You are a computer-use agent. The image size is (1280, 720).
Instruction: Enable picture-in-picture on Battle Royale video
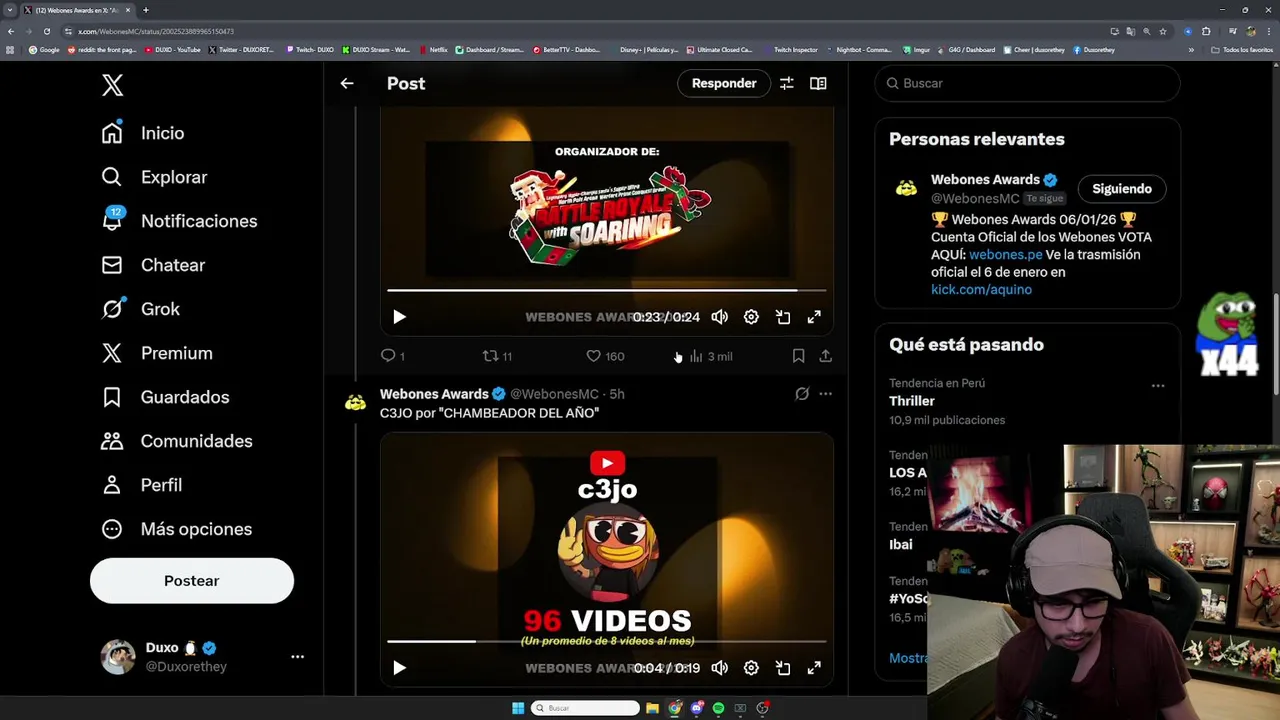tap(783, 317)
